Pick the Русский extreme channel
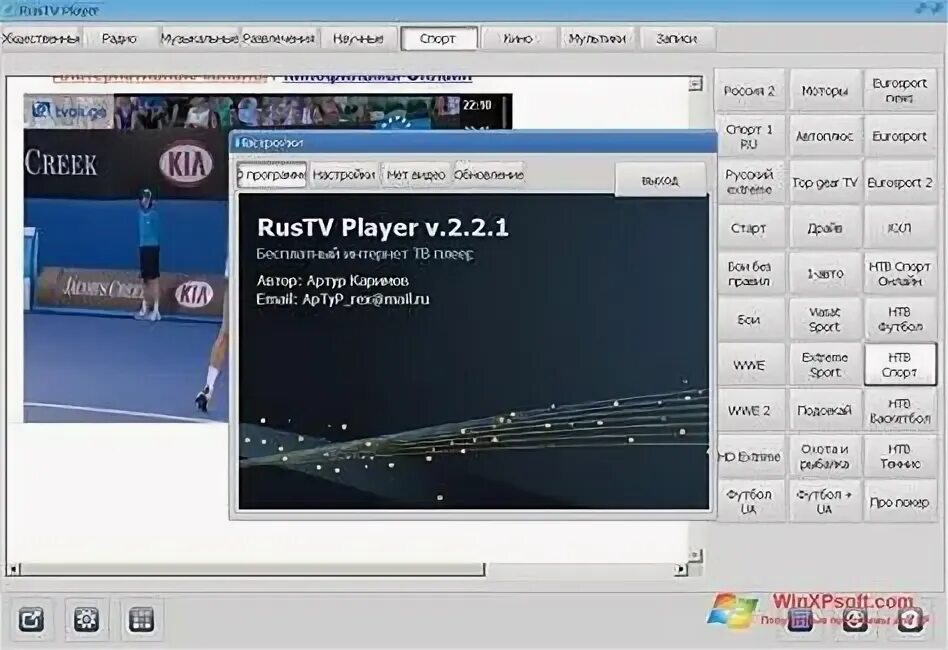948x650 pixels. coord(750,182)
